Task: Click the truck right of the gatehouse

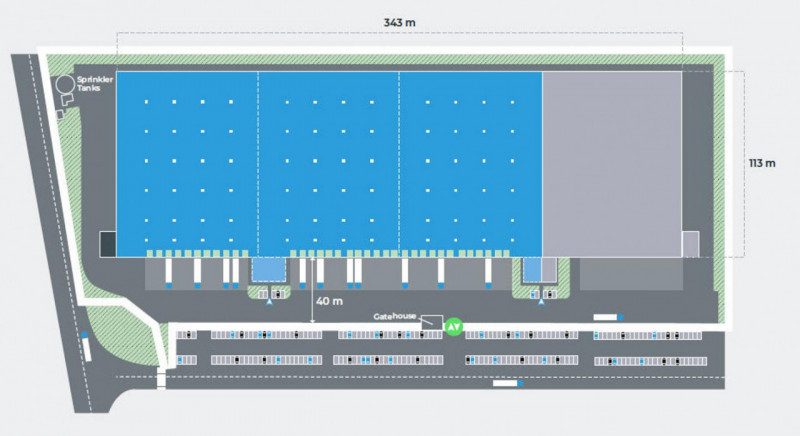Action: click(607, 317)
